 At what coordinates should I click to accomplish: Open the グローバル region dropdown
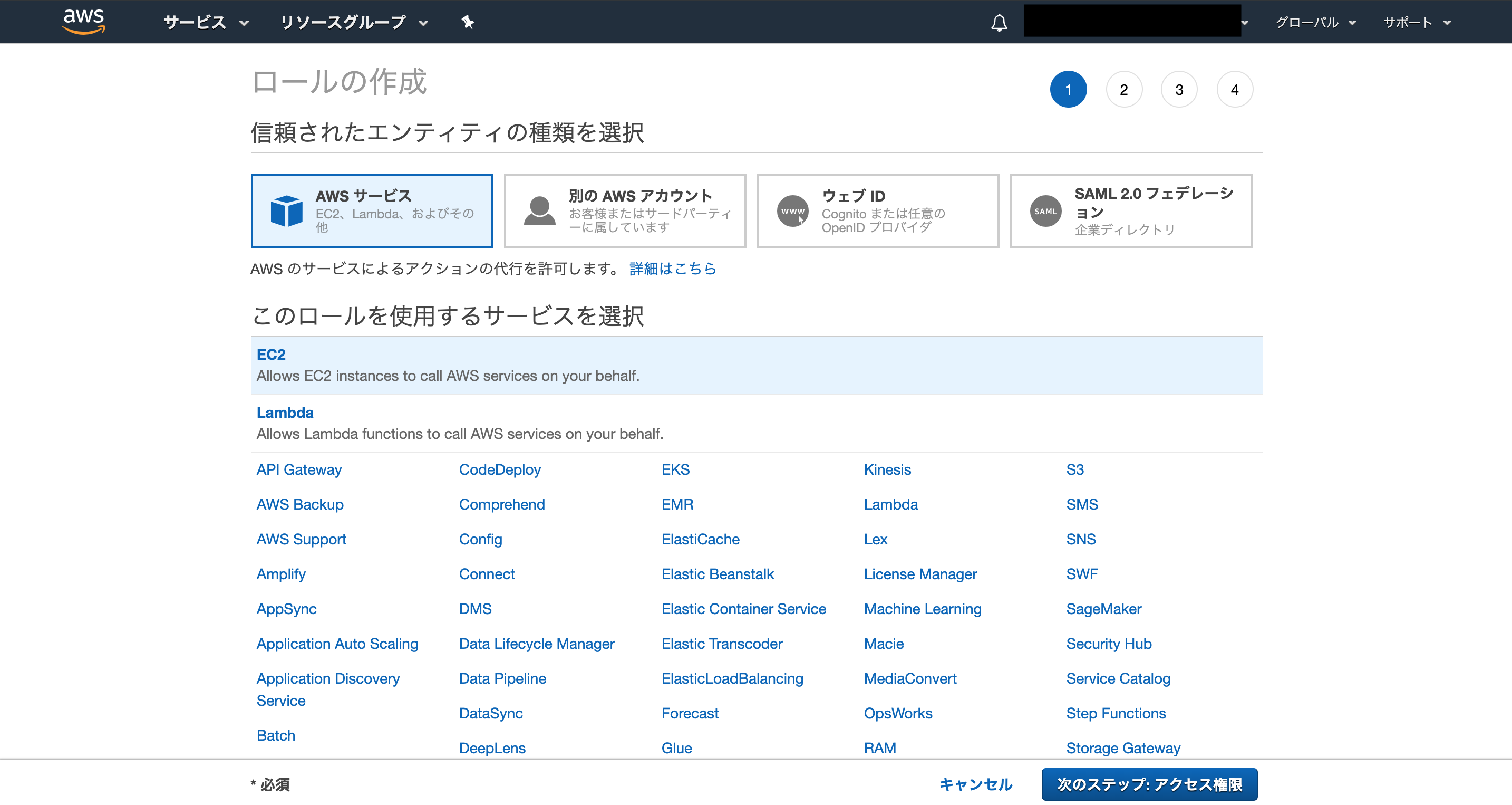(1315, 22)
